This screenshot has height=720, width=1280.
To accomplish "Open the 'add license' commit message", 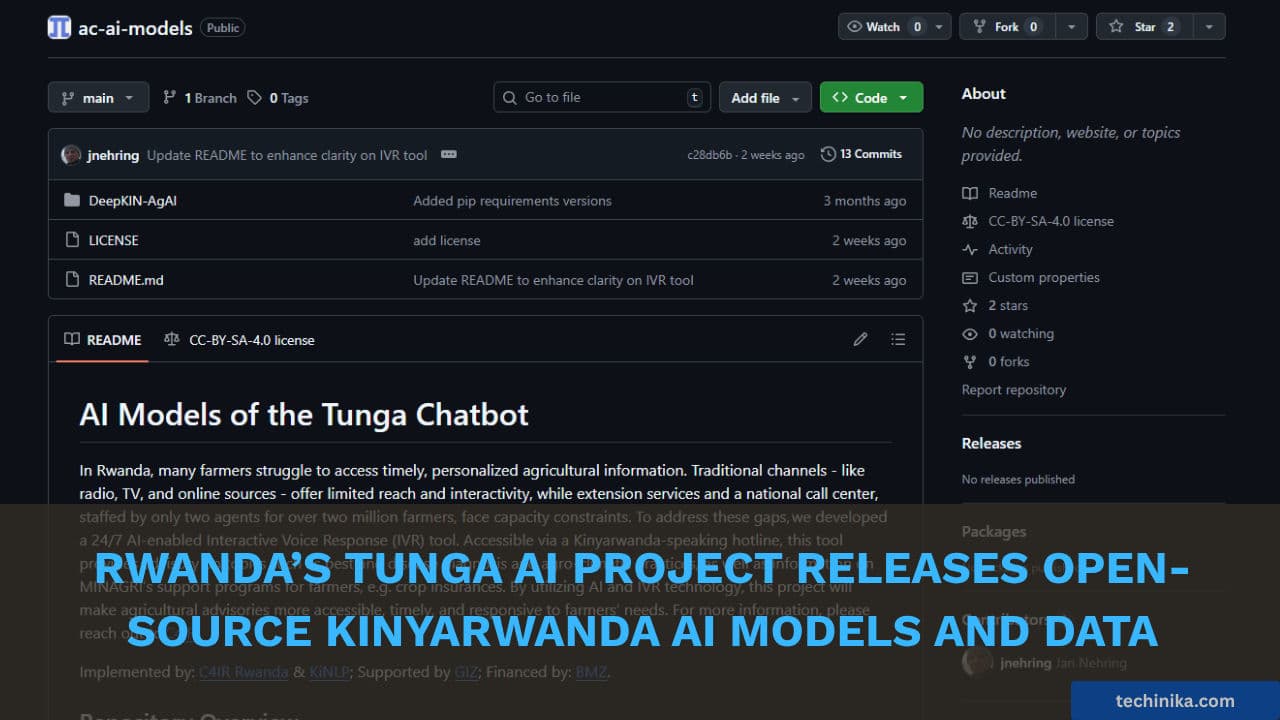I will coord(447,241).
